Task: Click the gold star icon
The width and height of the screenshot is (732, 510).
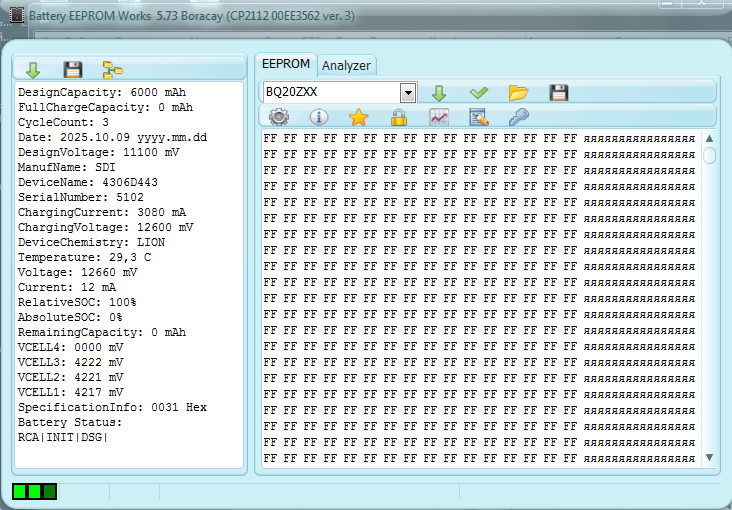Action: pyautogui.click(x=359, y=117)
